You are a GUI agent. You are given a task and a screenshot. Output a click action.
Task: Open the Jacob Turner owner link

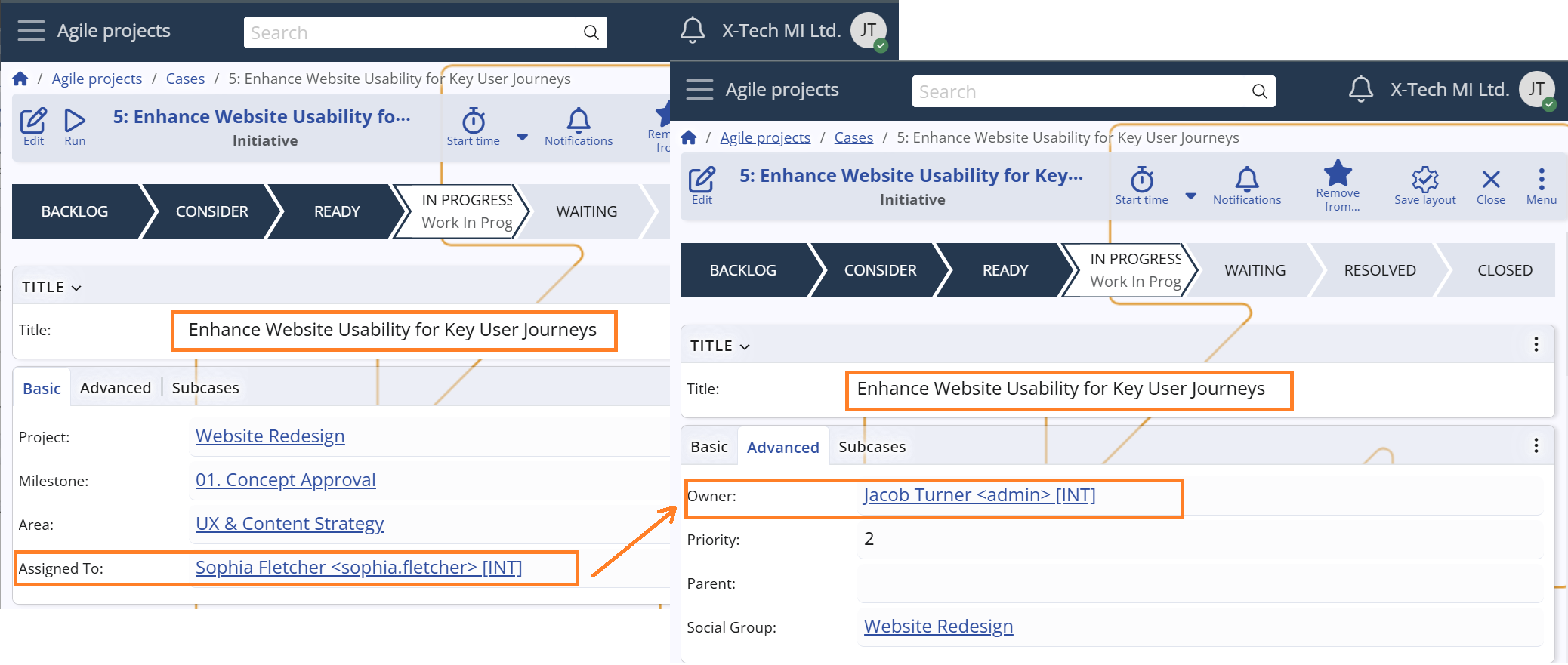coord(979,495)
